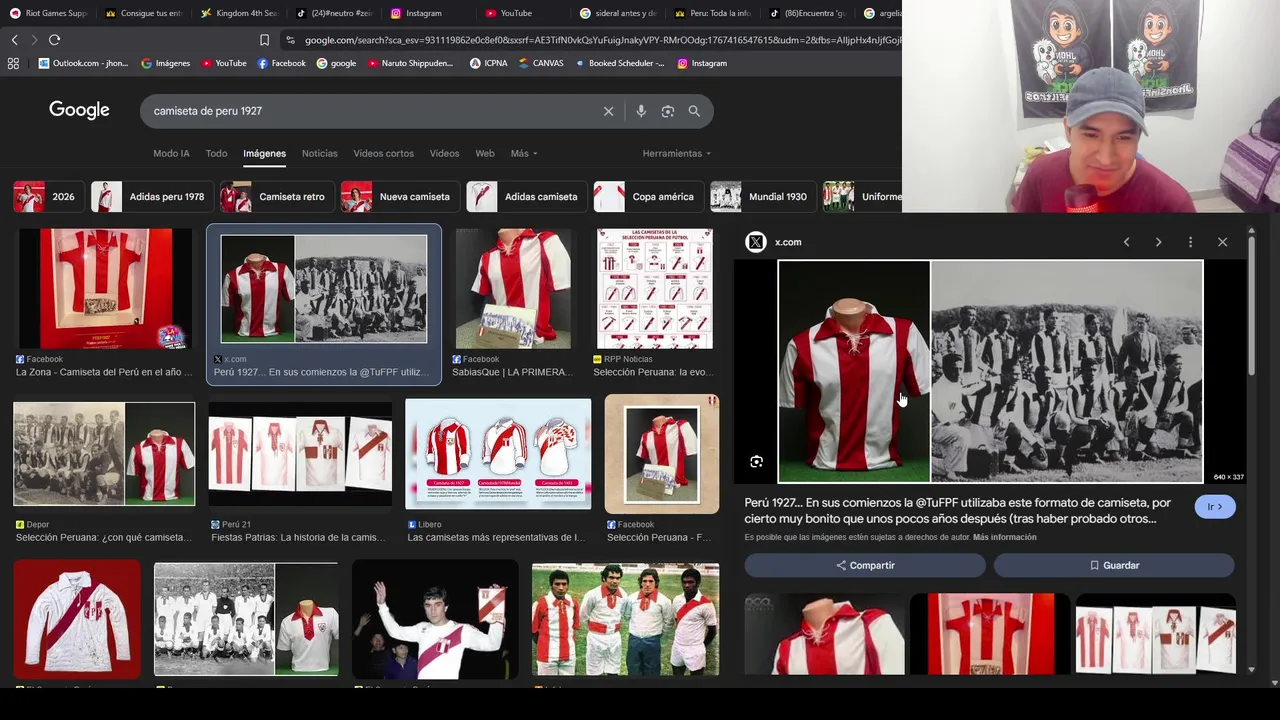Open the RPP Noticias jersey evolution thumbnail

655,288
